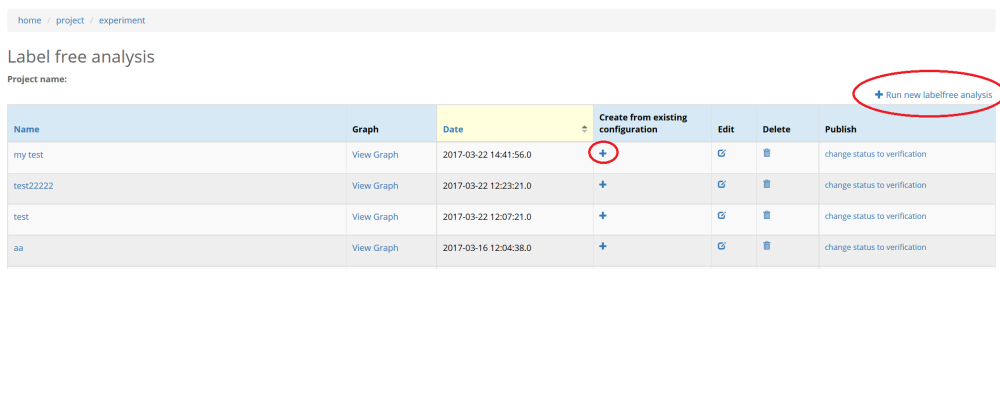View Graph for aa row
Screen dimensions: 1000x413
coord(375,248)
